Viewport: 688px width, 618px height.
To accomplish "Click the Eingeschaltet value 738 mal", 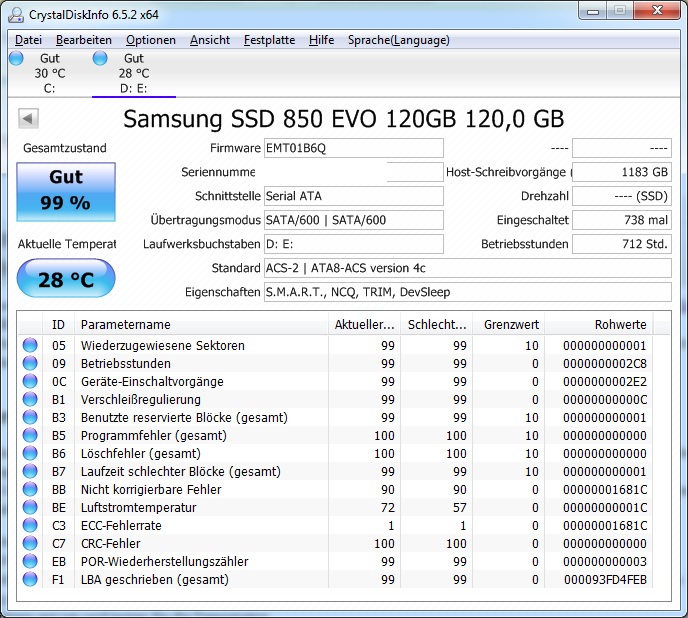I will pyautogui.click(x=622, y=220).
